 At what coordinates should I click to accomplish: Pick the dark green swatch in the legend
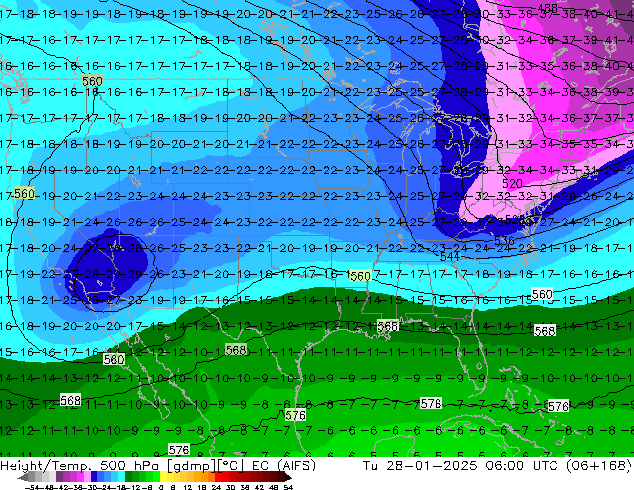pyautogui.click(x=129, y=477)
